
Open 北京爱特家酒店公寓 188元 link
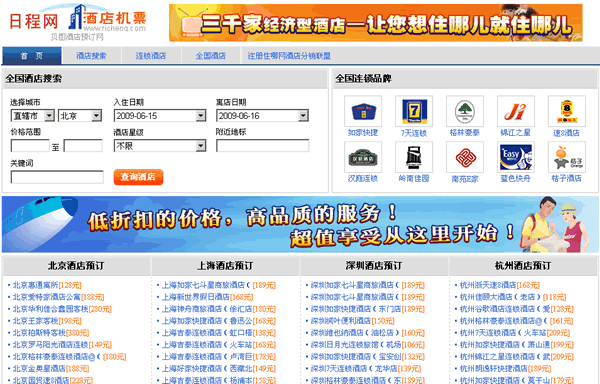pyautogui.click(x=59, y=297)
